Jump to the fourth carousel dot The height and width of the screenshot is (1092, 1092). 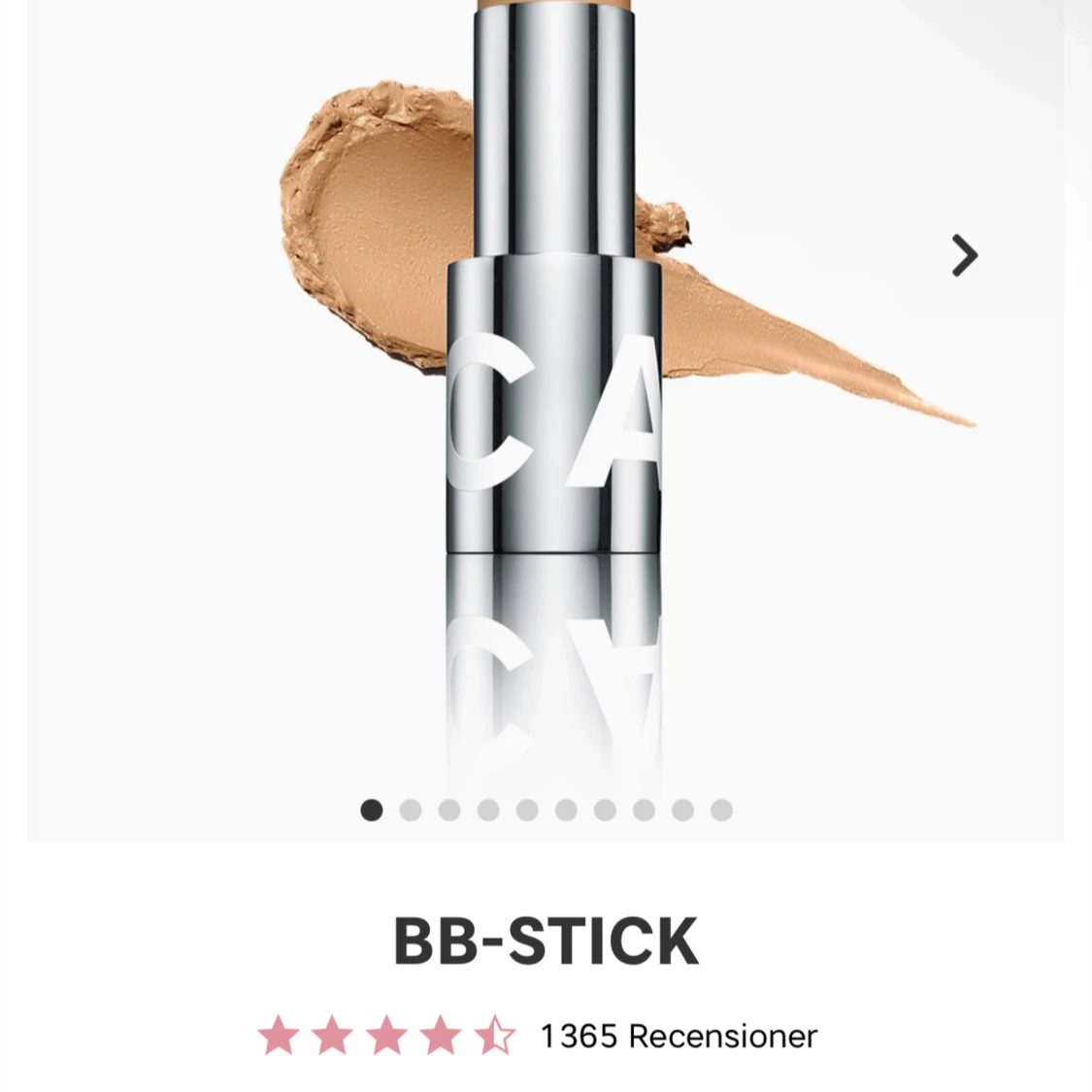point(488,810)
